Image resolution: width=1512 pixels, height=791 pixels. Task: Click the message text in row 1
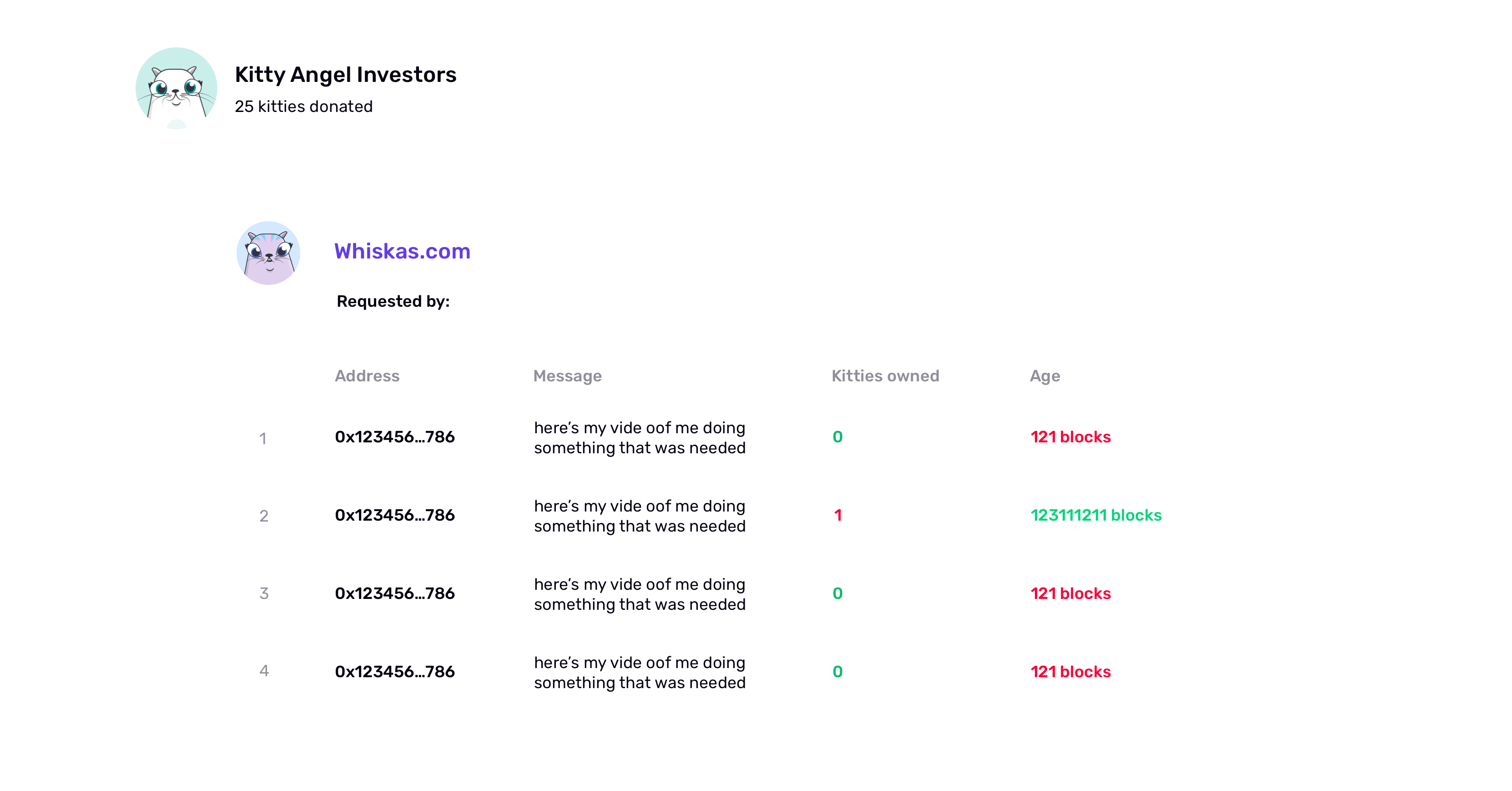640,437
